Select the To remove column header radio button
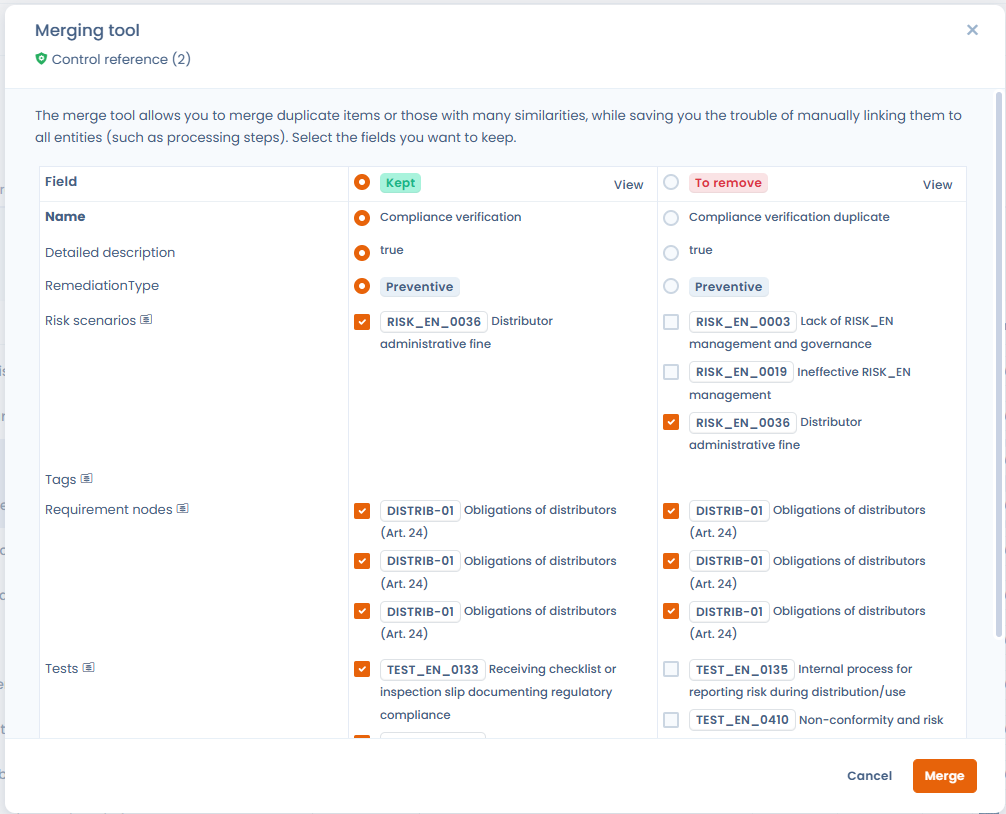The width and height of the screenshot is (1006, 814). pos(671,182)
